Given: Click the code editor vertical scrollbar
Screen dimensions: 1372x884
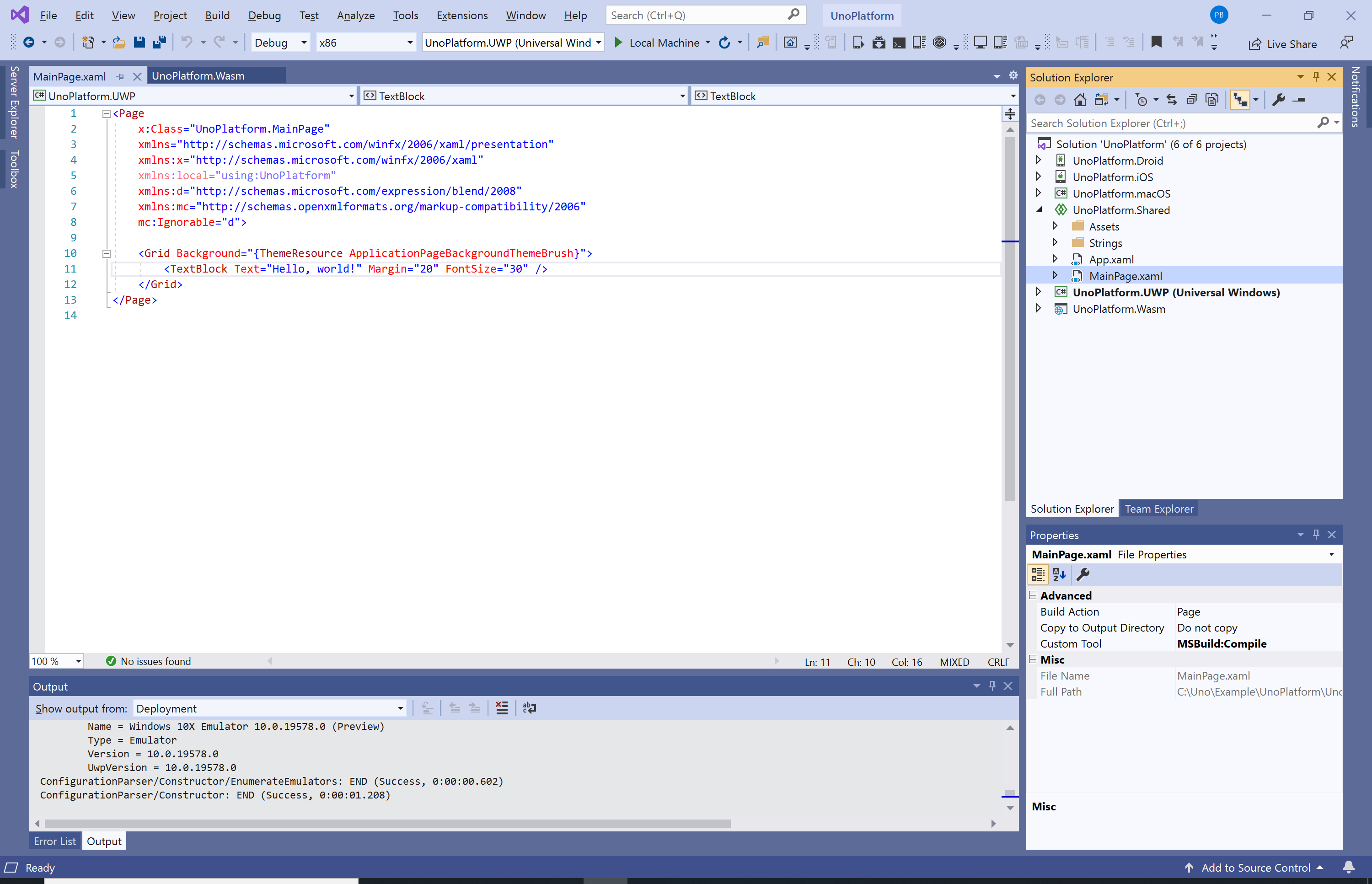Looking at the screenshot, I should pos(1010,319).
